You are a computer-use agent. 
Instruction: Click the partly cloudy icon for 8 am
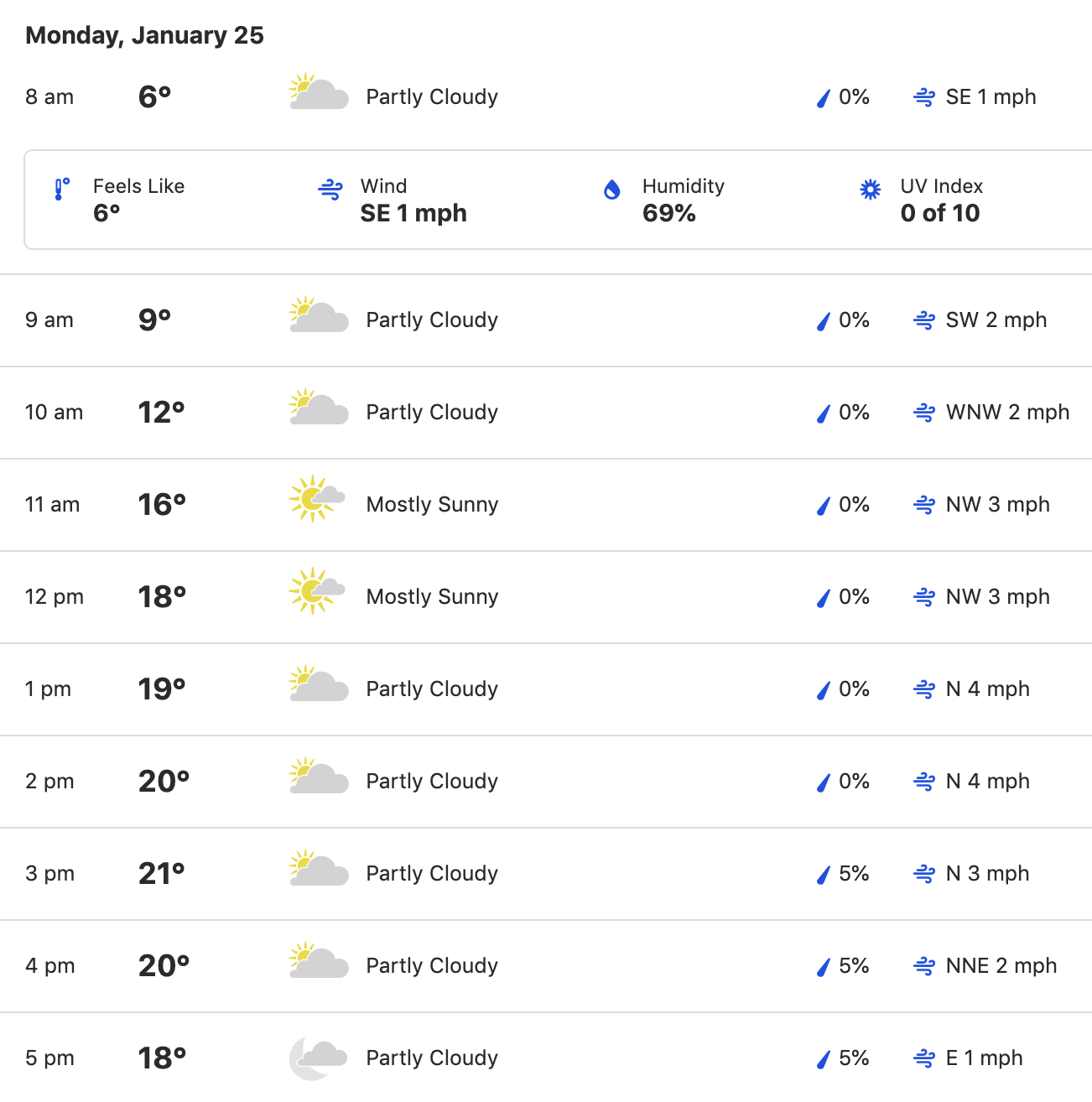tap(319, 92)
